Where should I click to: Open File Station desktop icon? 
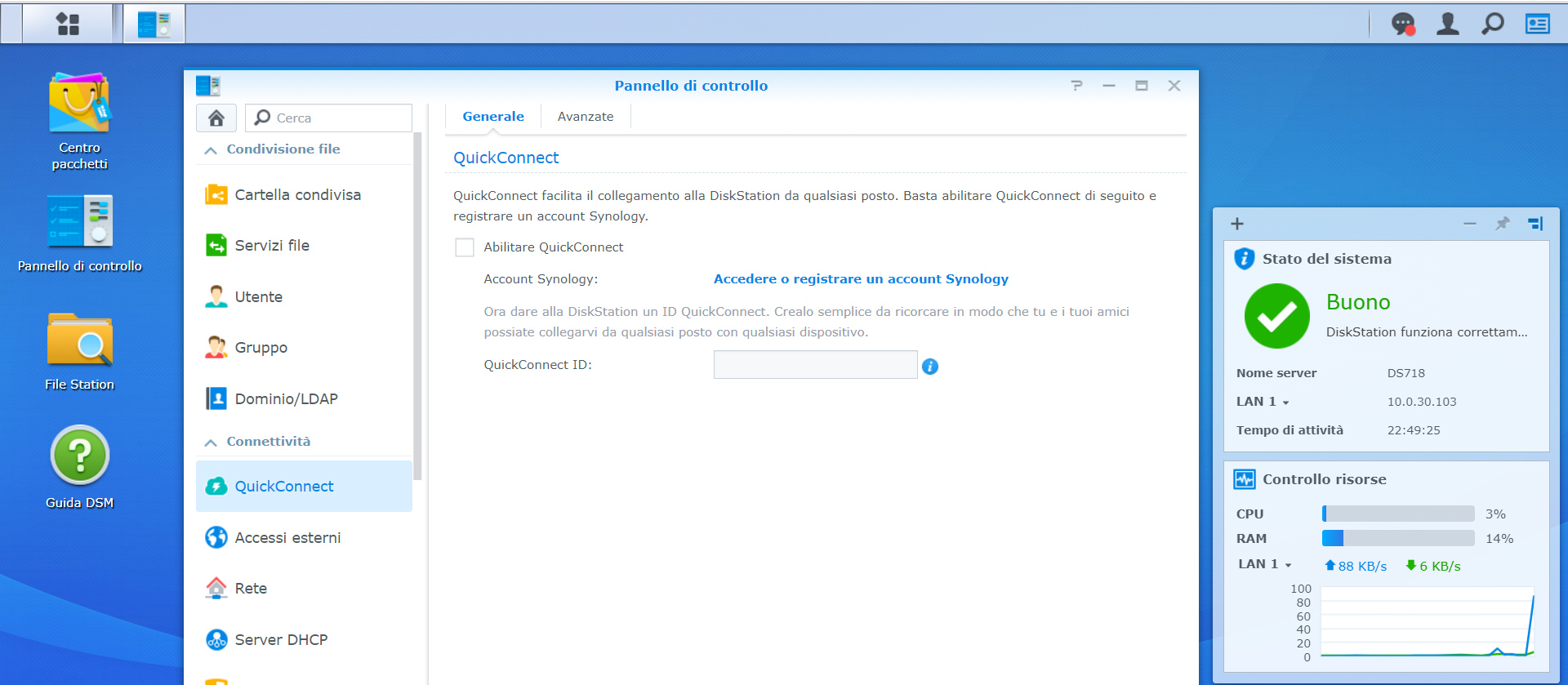(x=79, y=351)
